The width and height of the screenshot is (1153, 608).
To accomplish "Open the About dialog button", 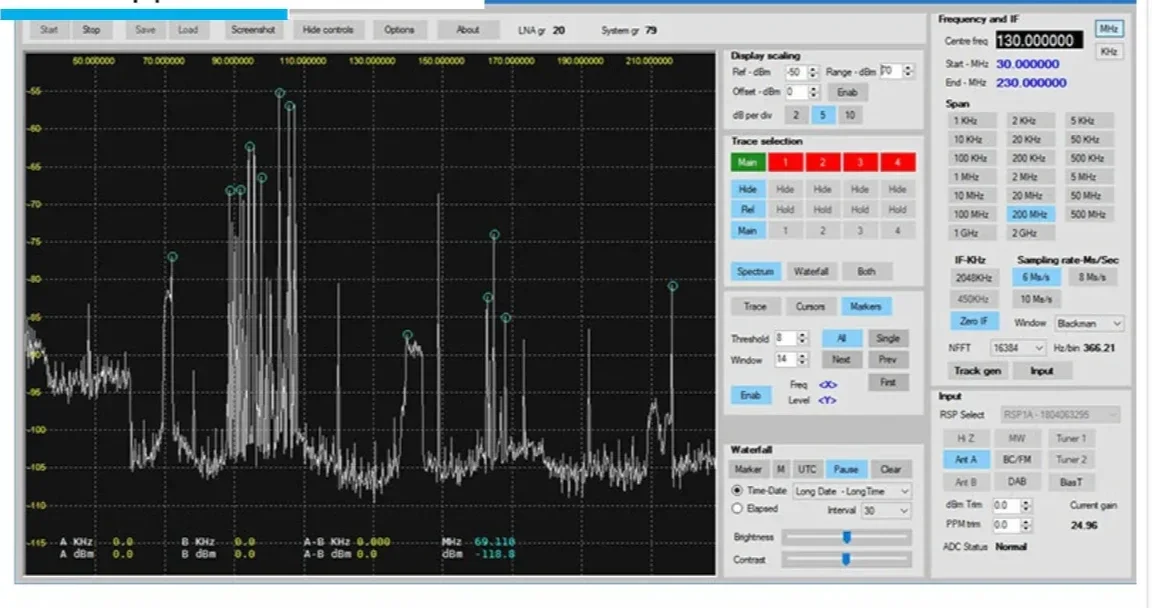I will coord(467,30).
